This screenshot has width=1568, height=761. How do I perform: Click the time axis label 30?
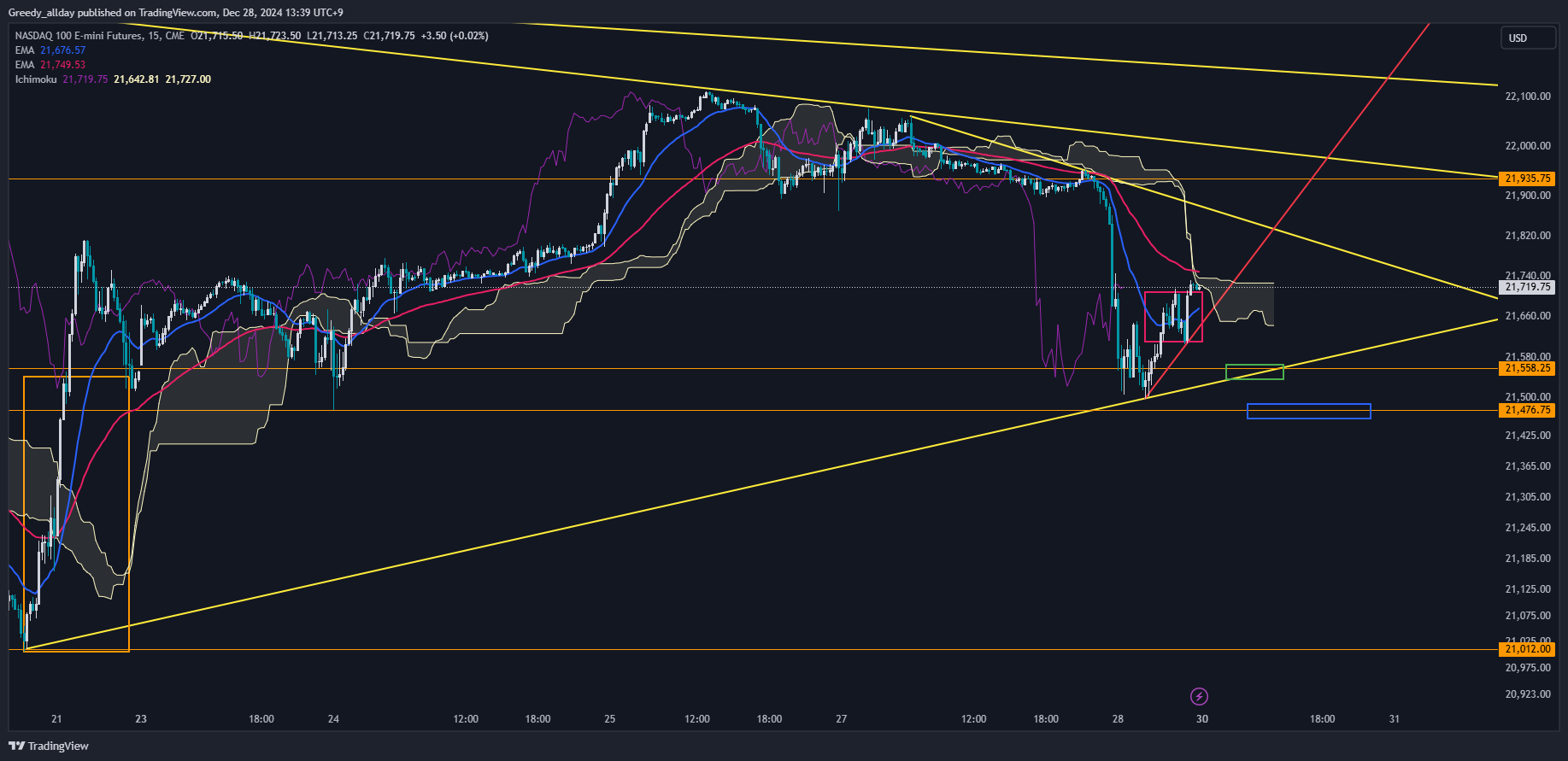(1202, 719)
